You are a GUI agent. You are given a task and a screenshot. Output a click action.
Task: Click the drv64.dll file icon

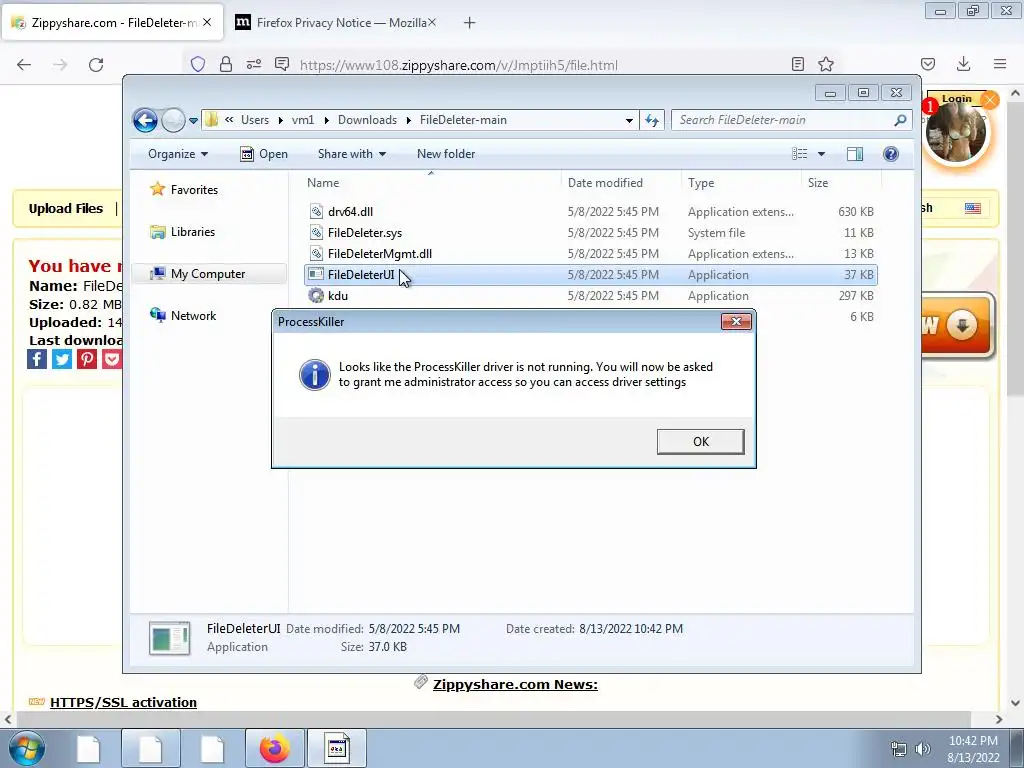316,212
